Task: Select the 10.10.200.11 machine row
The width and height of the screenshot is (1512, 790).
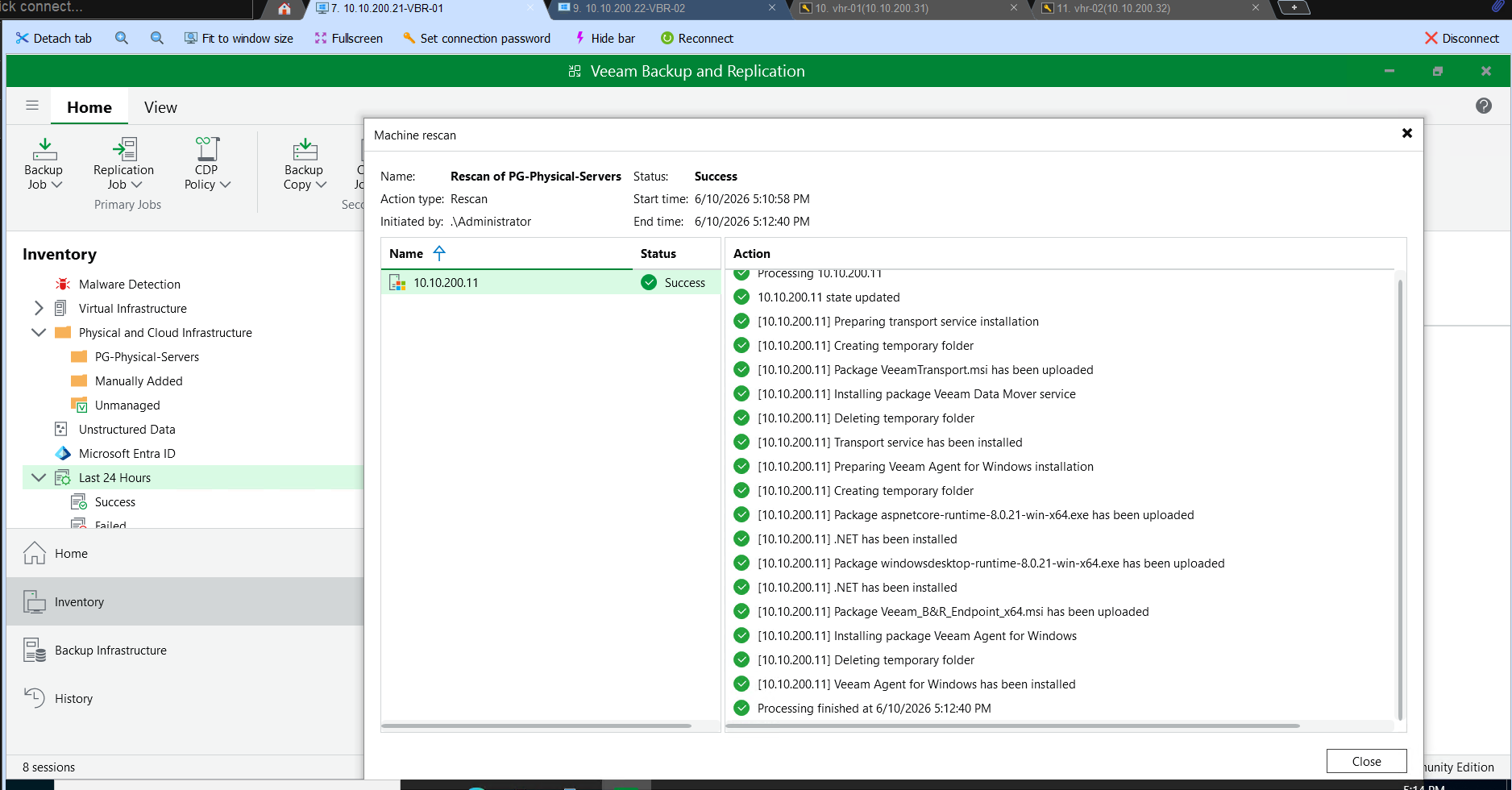Action: 550,282
